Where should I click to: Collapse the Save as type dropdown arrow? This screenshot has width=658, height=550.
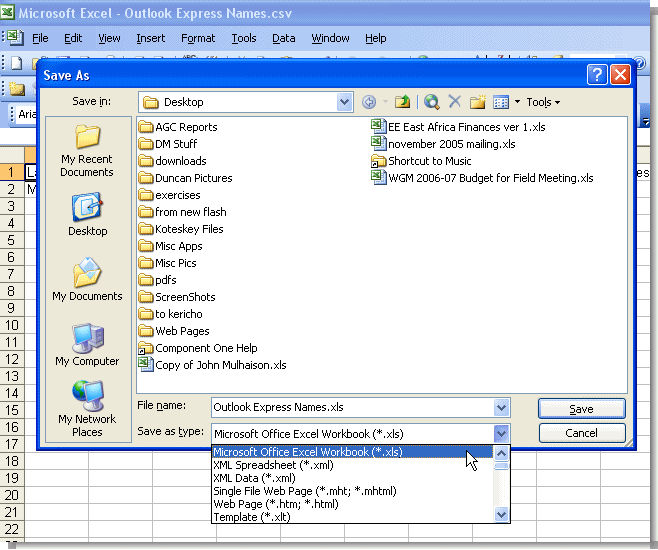tap(501, 434)
